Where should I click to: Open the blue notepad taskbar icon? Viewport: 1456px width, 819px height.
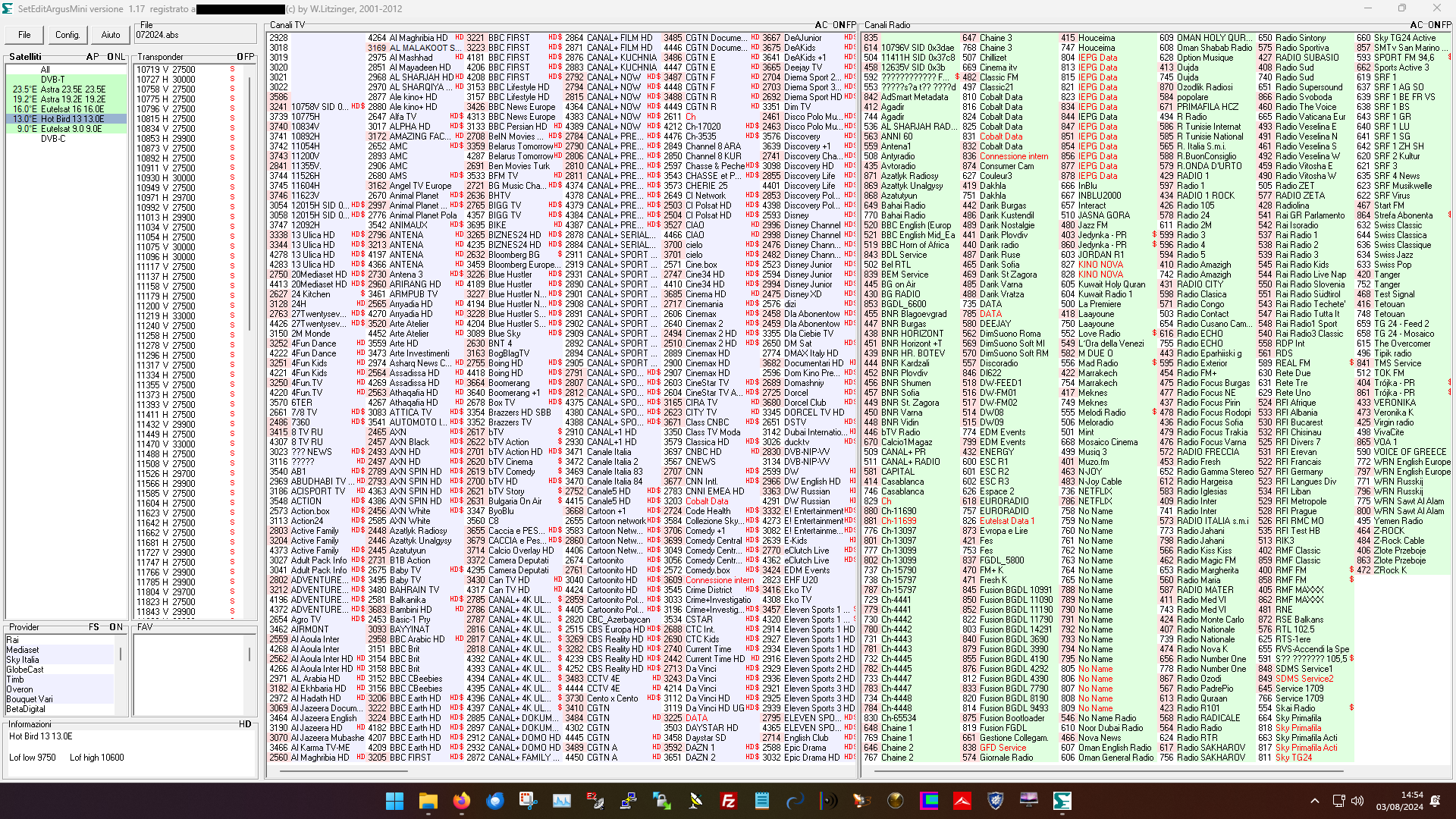761,800
